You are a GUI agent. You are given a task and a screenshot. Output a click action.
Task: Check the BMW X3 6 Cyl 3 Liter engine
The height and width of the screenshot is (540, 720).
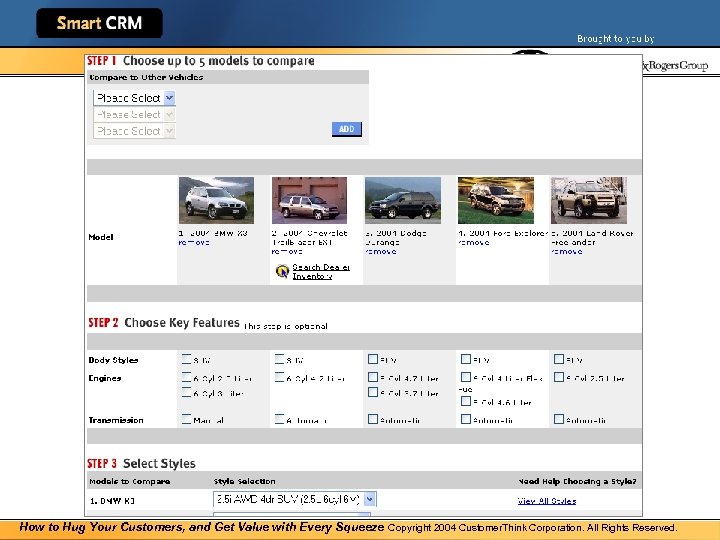[186, 392]
